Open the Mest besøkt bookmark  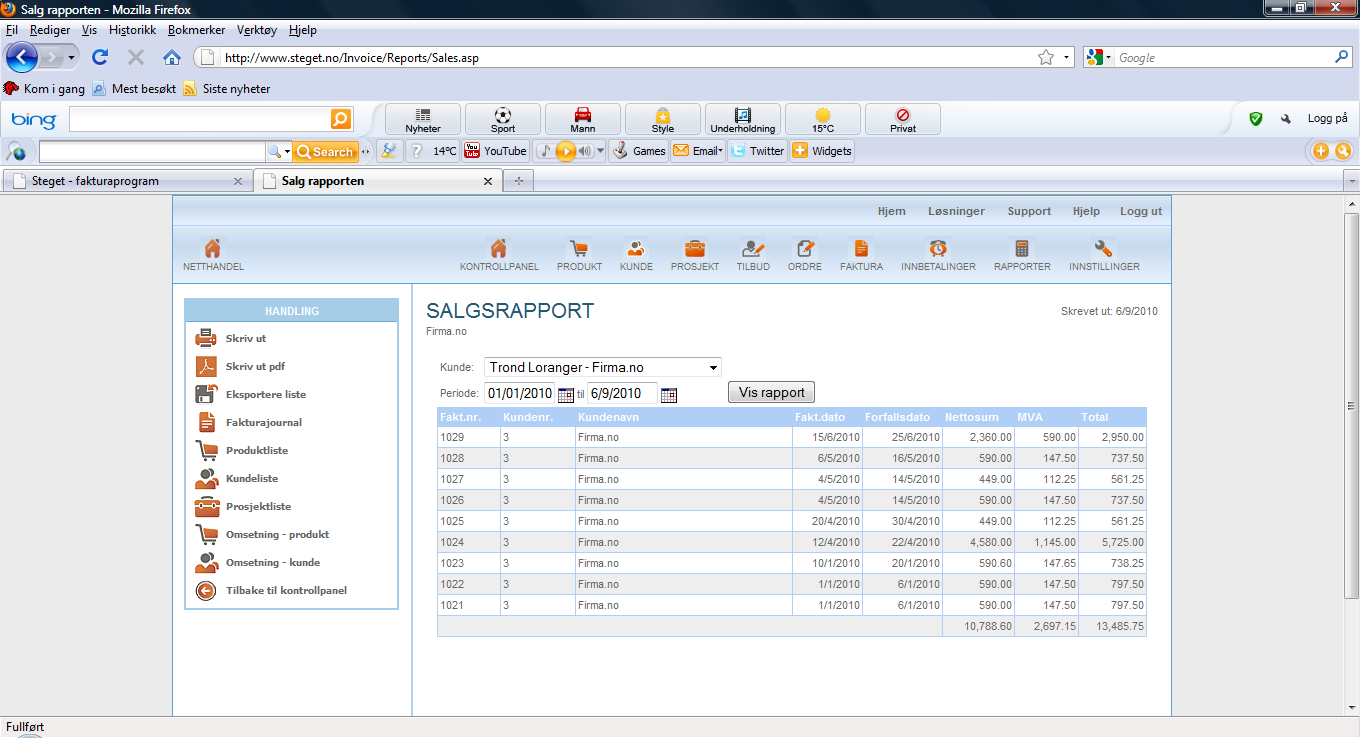[x=134, y=88]
